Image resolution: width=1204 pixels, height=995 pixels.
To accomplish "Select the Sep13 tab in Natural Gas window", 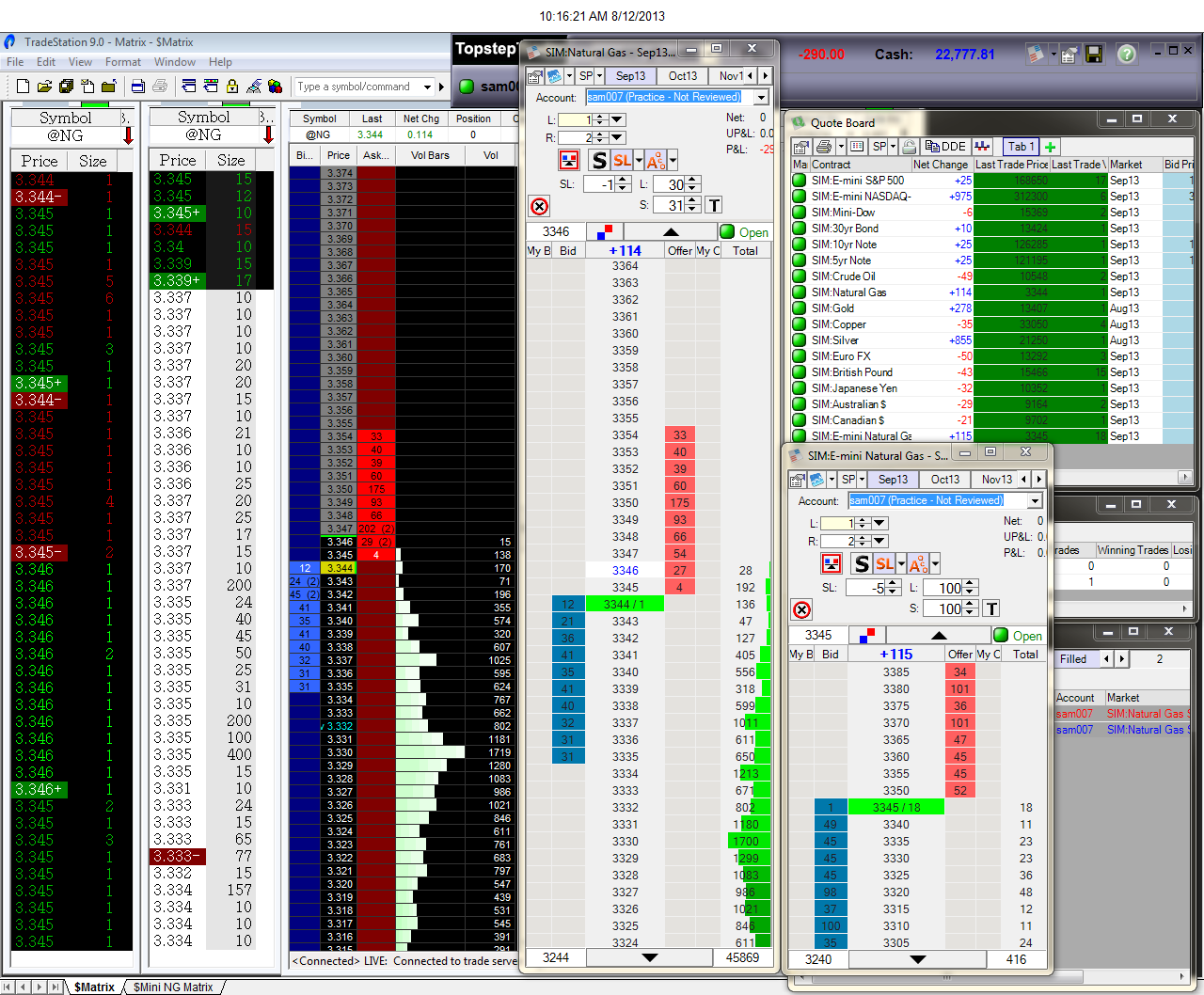I will tap(630, 76).
